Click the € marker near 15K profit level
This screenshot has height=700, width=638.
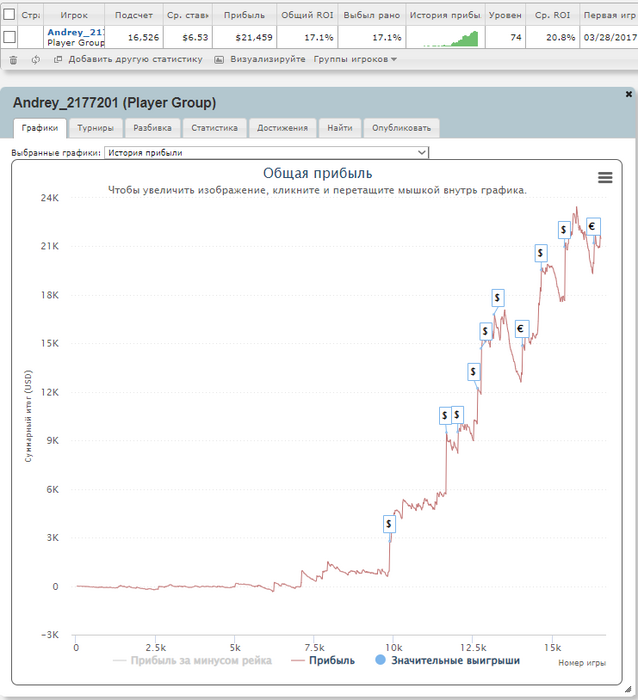tap(521, 329)
